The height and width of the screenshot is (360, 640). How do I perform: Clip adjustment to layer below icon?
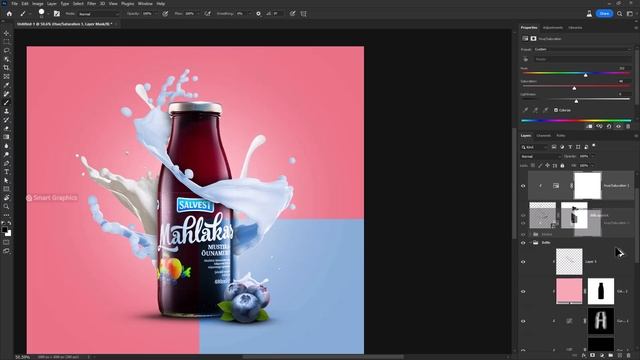(x=589, y=127)
